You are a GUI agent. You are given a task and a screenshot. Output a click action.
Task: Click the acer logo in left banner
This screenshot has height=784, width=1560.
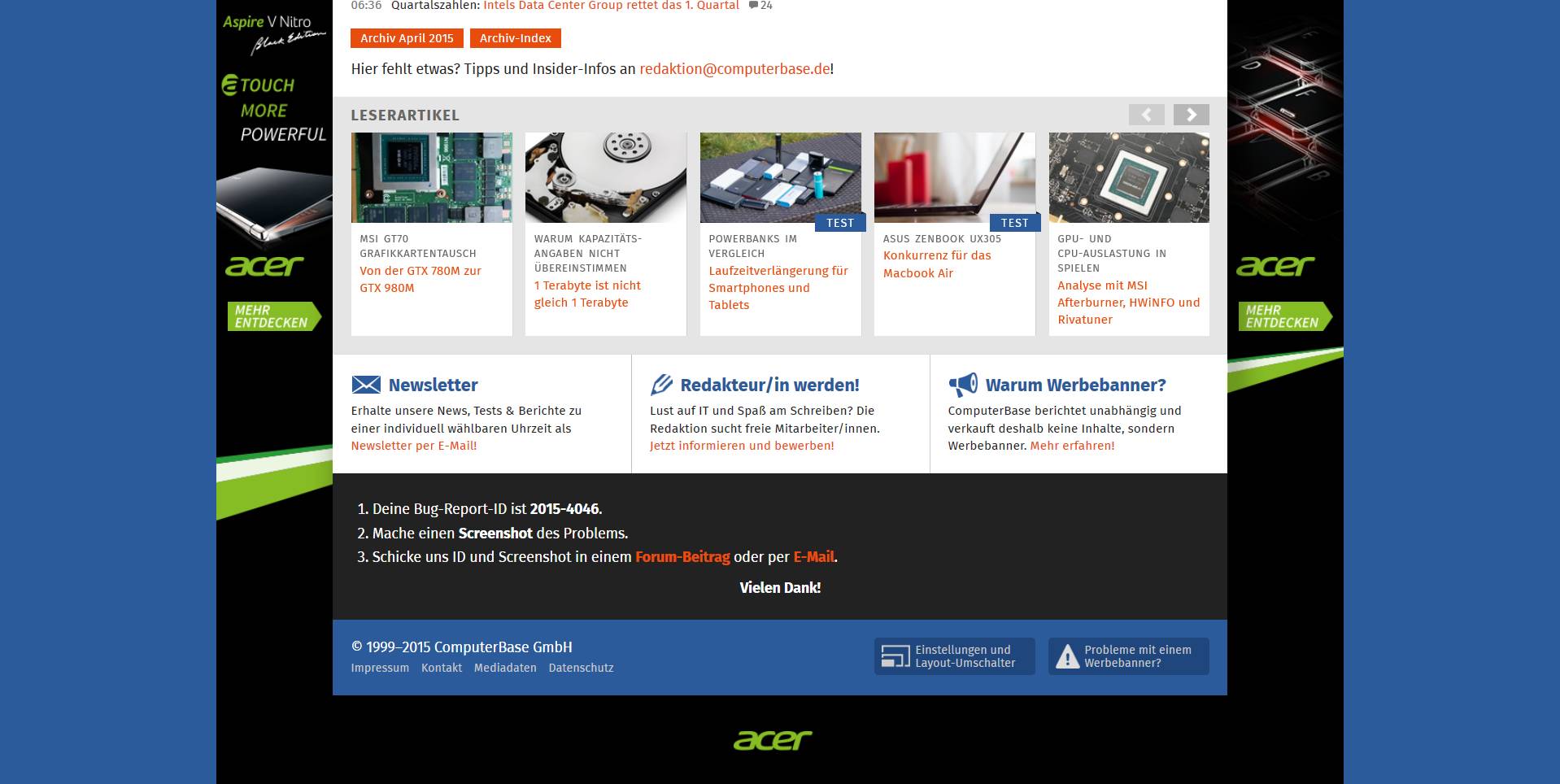pos(264,266)
